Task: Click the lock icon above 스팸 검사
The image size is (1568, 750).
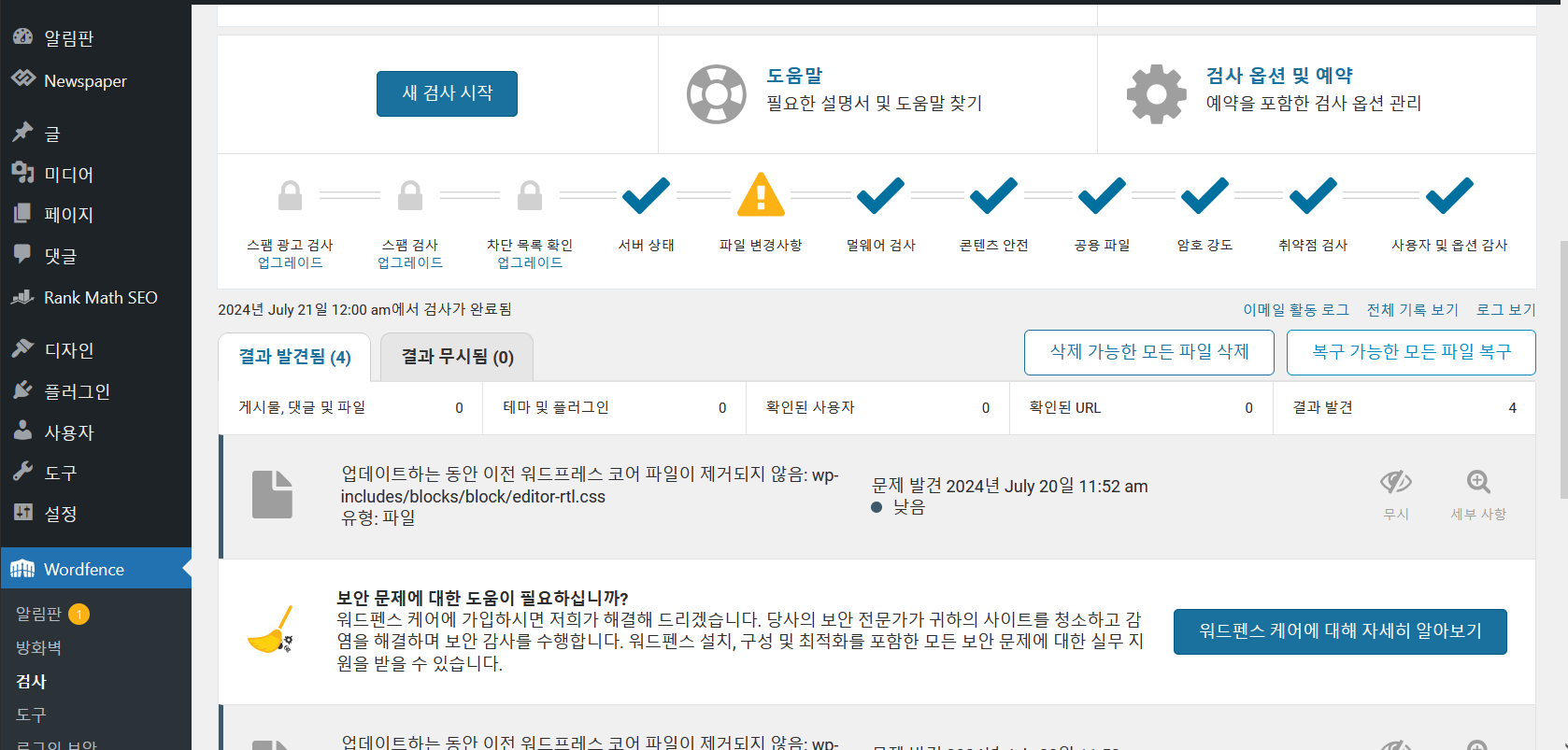Action: 410,195
